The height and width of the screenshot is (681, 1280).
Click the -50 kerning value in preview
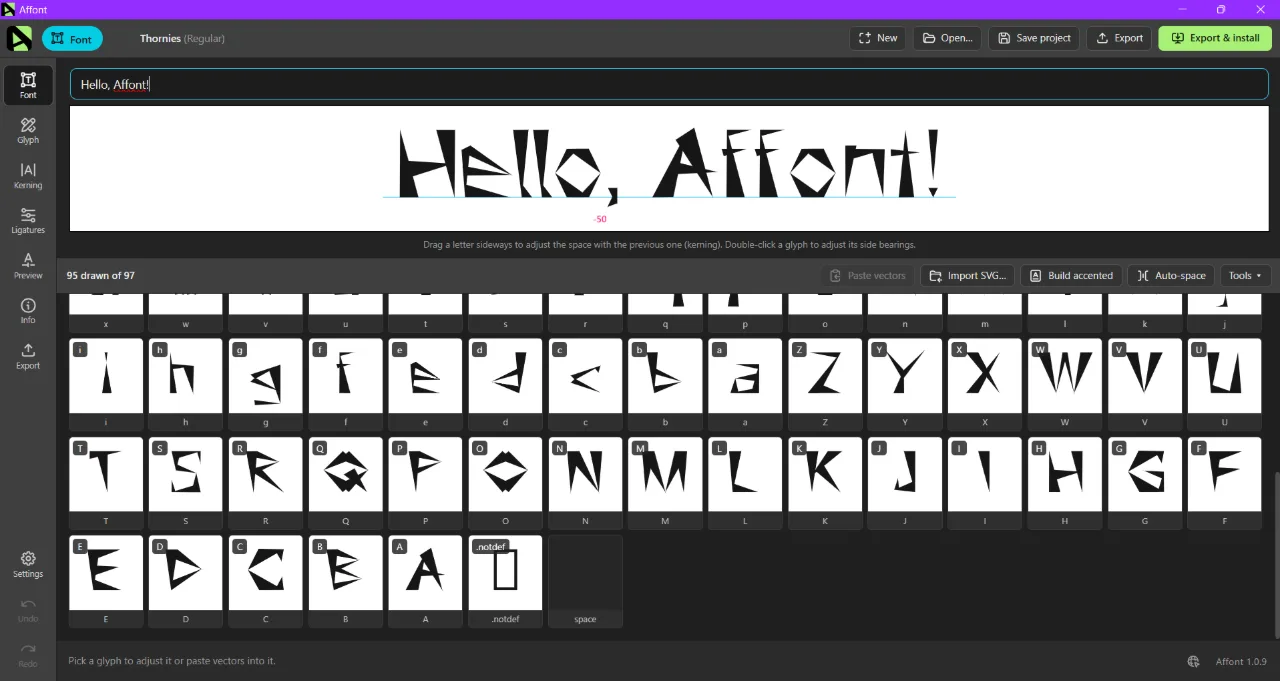[x=600, y=219]
